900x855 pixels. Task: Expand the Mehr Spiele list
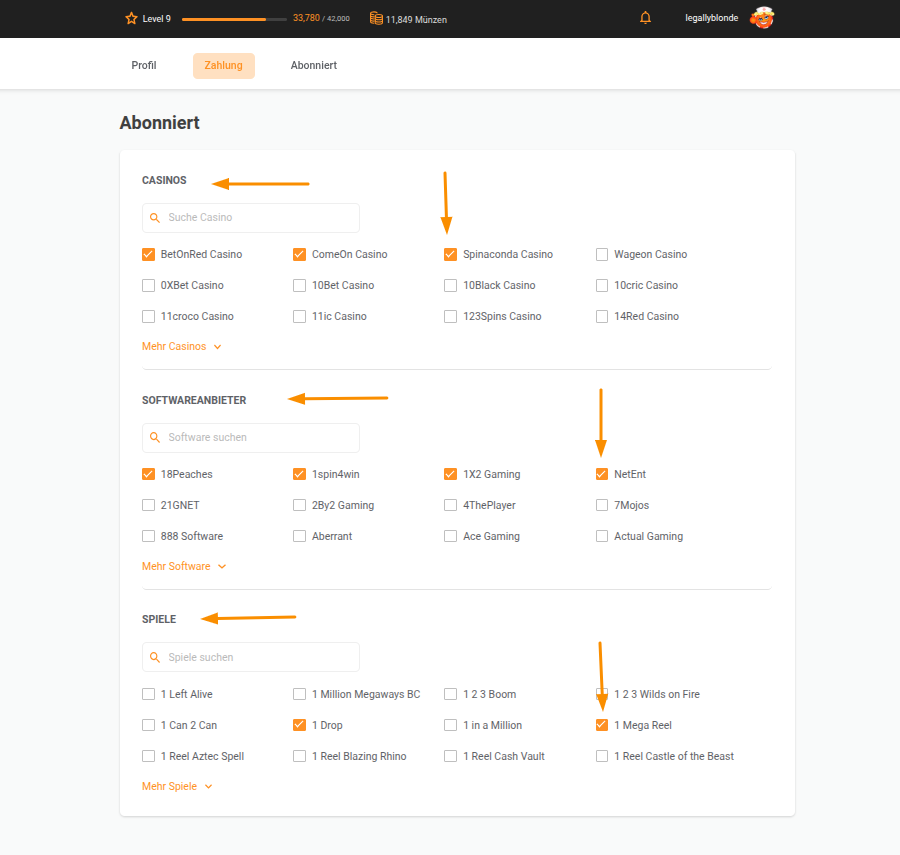(x=177, y=786)
